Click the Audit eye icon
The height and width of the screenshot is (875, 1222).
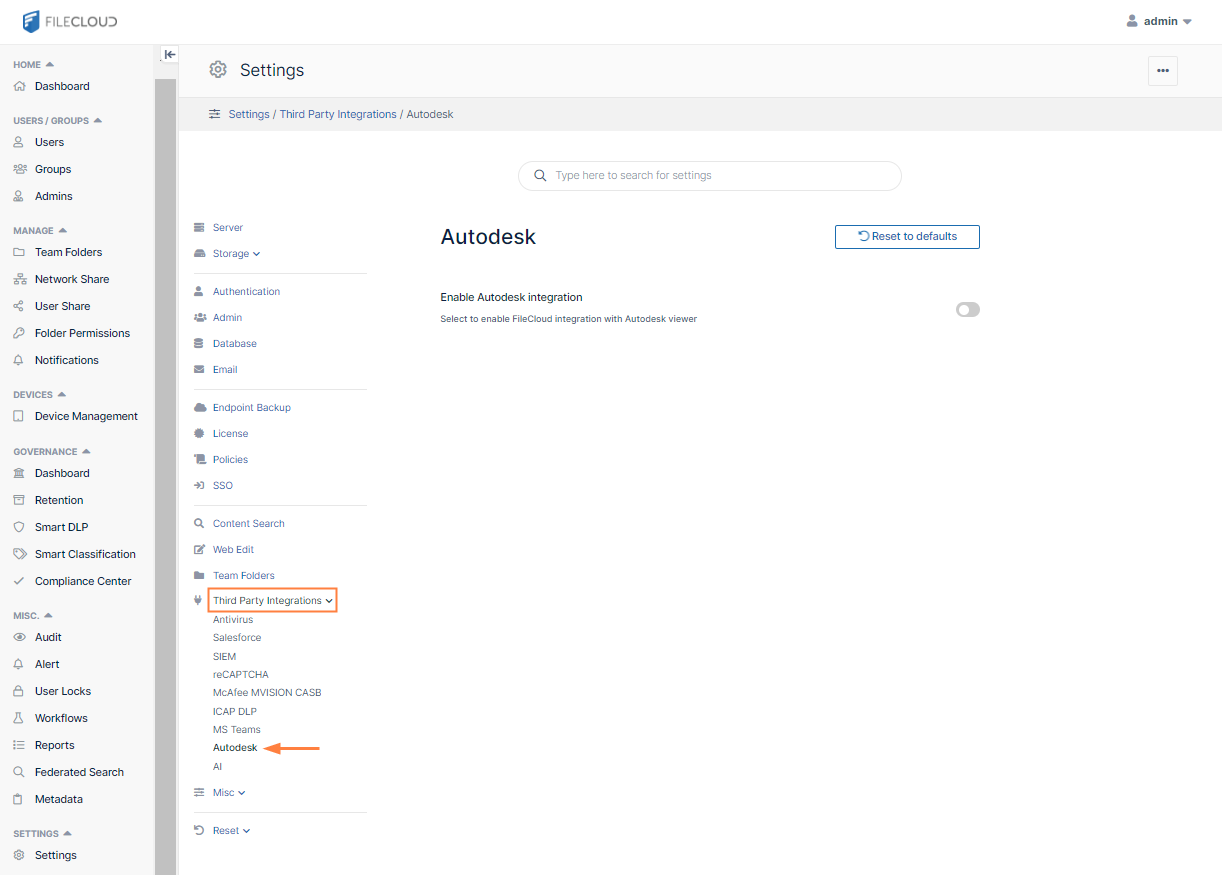point(18,637)
